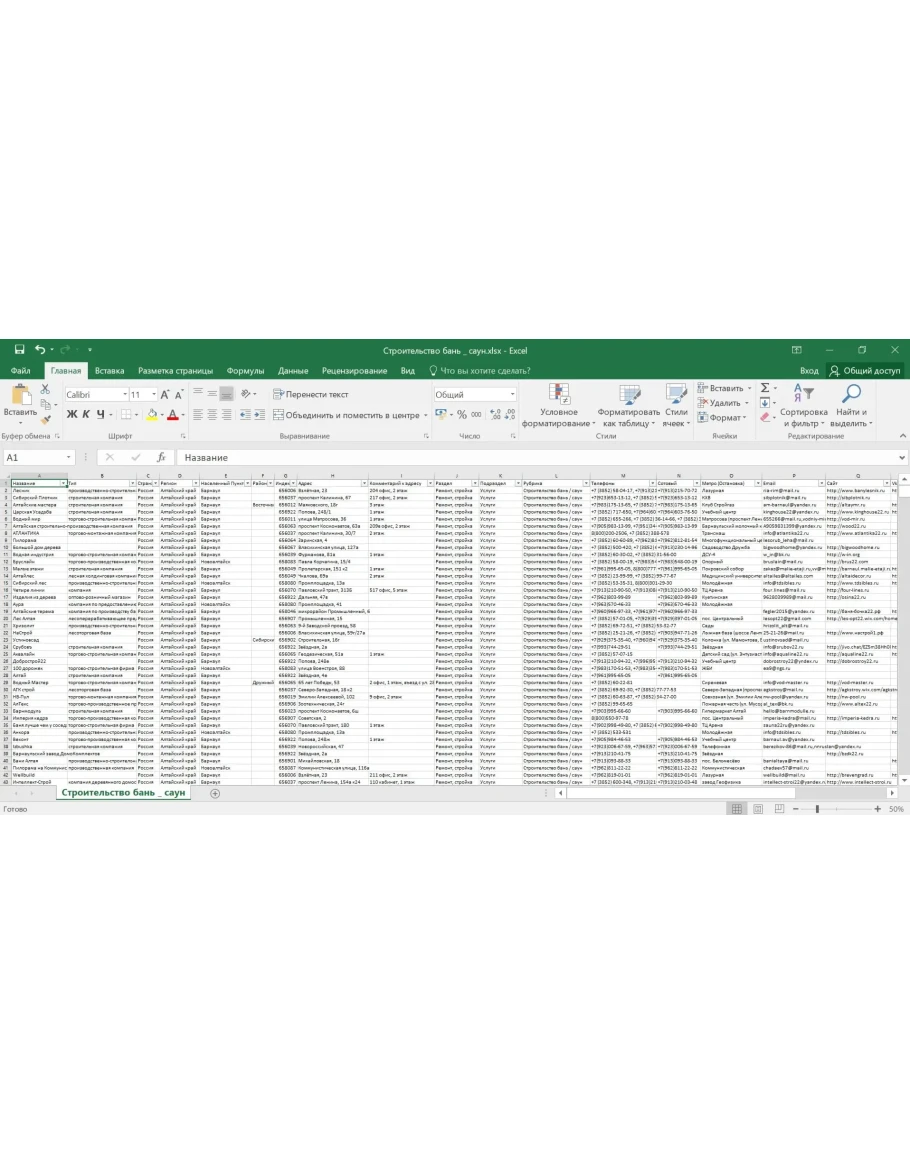Click Clear eraser icon
This screenshot has width=910, height=1155.
click(765, 418)
